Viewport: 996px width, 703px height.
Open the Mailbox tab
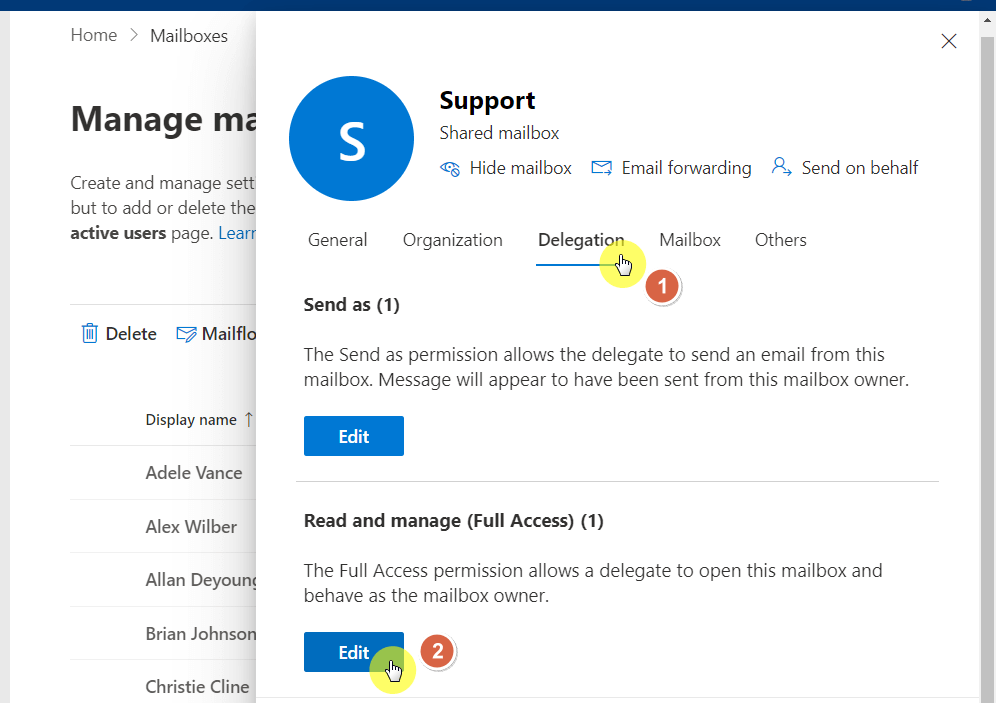tap(690, 240)
